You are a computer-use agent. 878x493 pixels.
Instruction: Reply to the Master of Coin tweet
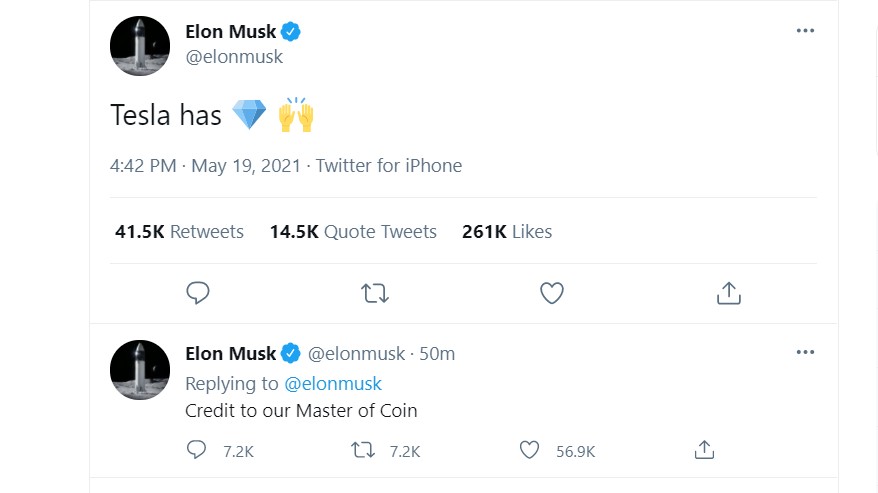[x=197, y=451]
